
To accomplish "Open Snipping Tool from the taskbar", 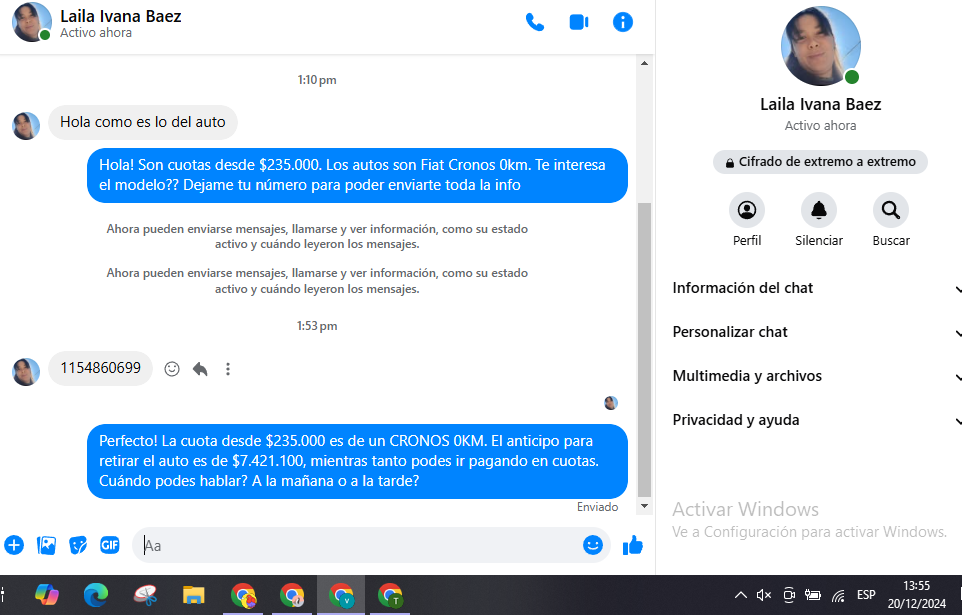I will [145, 595].
